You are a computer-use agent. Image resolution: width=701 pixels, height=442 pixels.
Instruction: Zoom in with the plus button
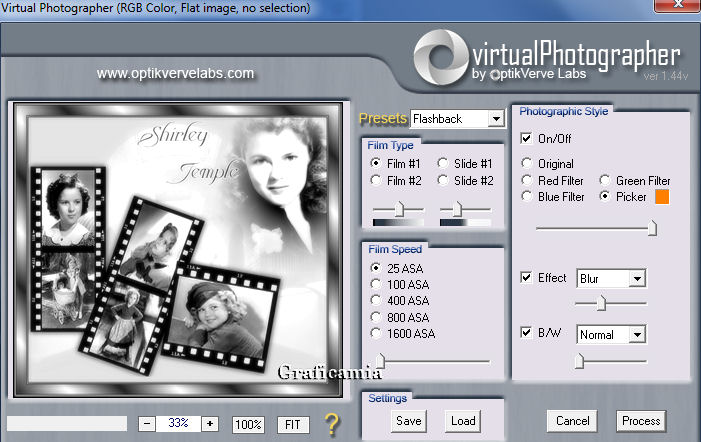coord(210,423)
